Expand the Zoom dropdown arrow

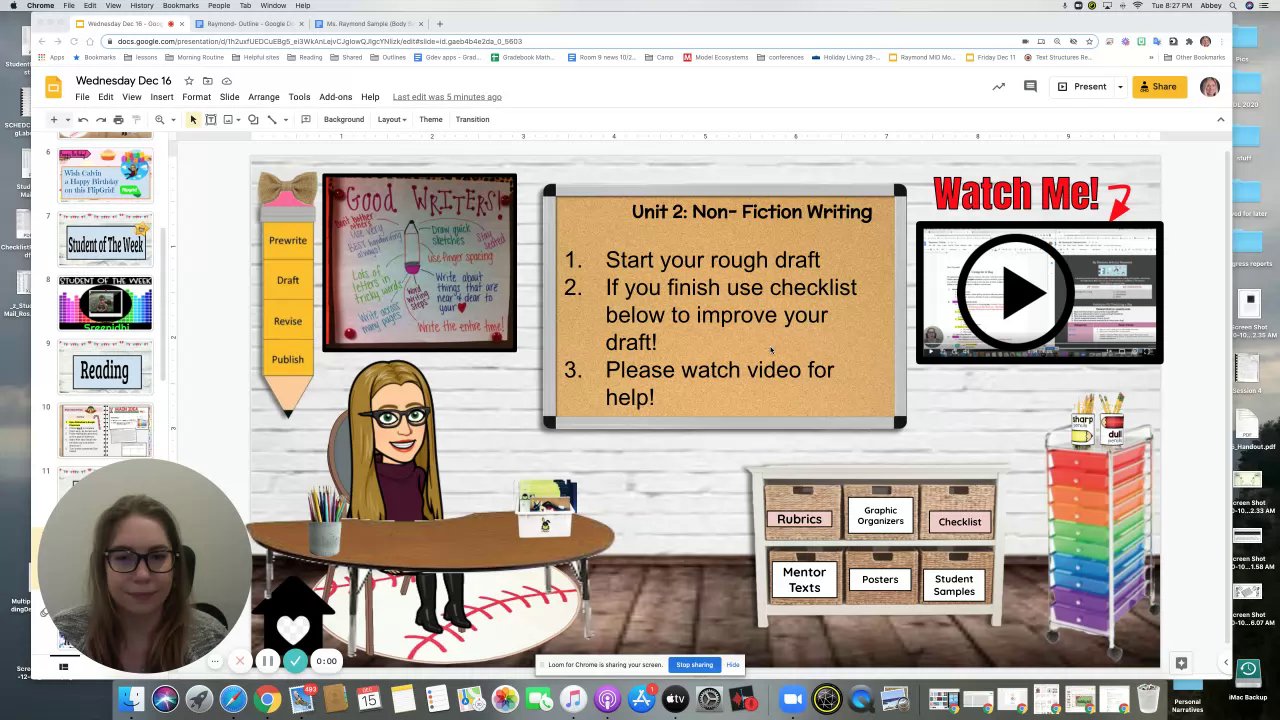(x=172, y=120)
